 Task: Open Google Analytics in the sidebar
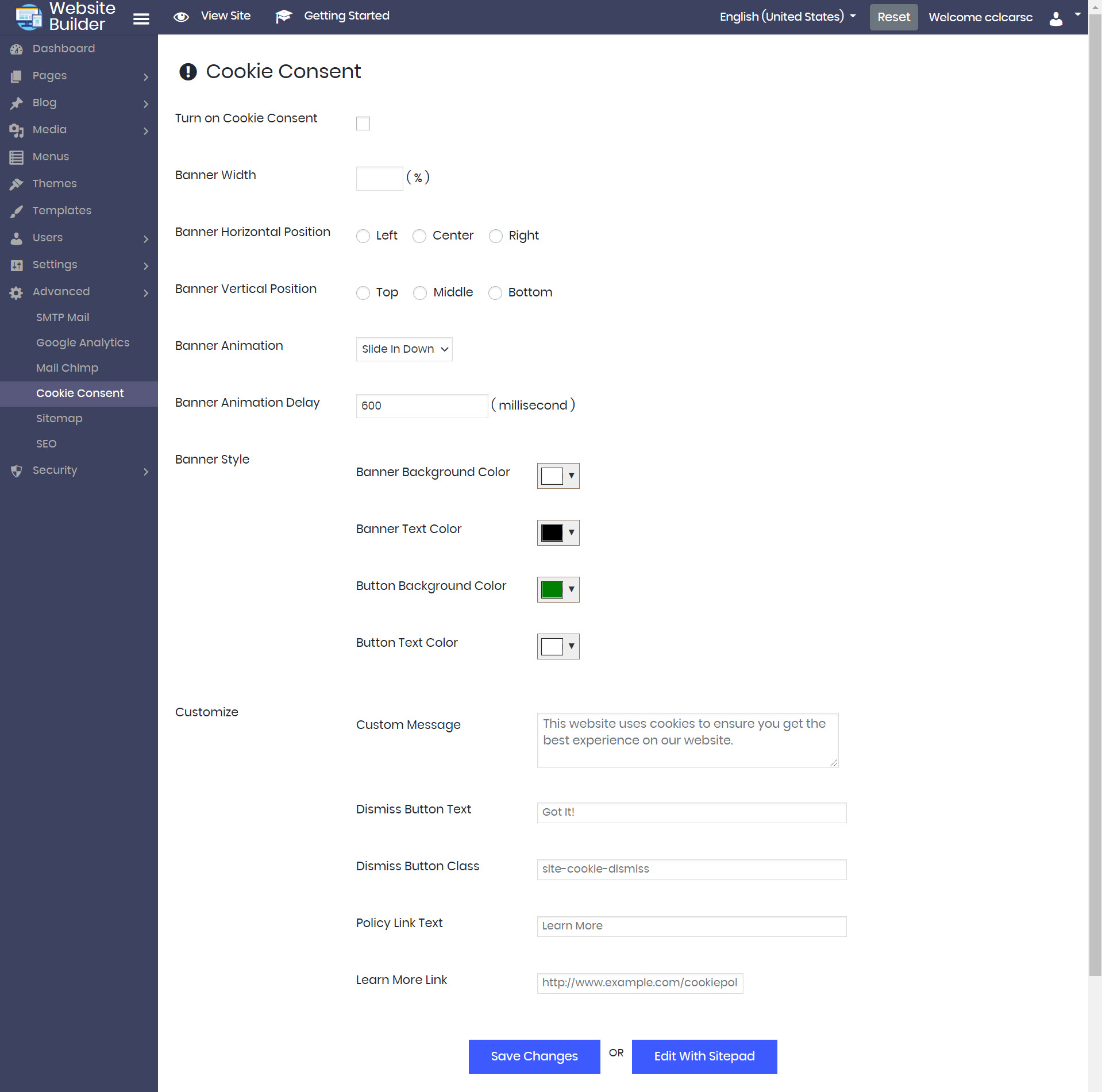click(83, 343)
